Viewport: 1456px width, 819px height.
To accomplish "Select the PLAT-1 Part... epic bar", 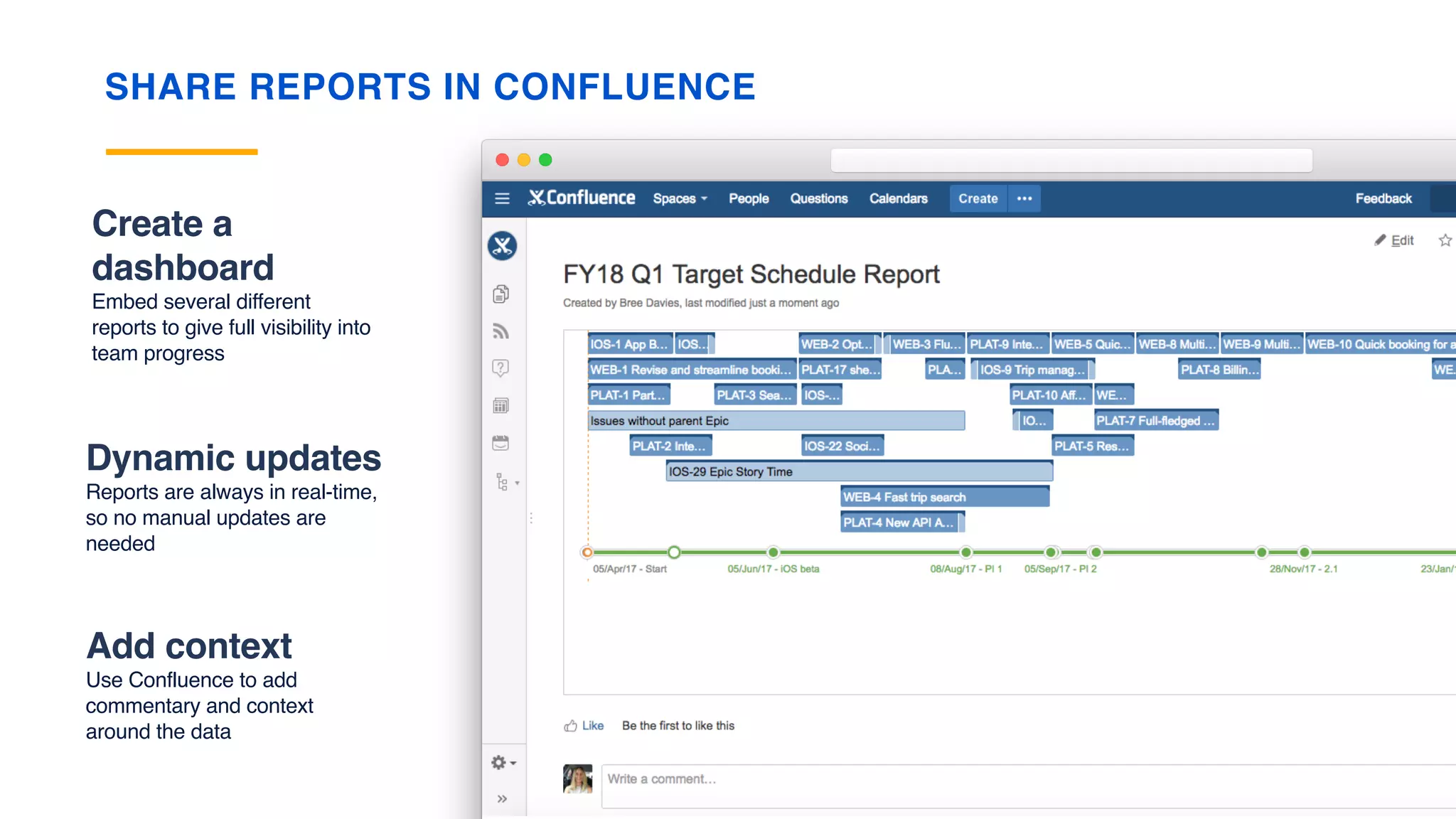I will (x=628, y=395).
